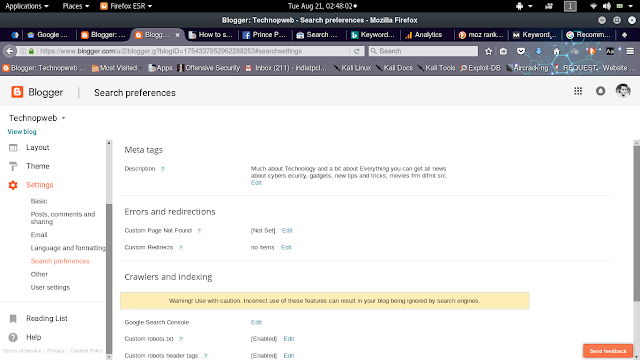Edit Google Search Console setting

tap(256, 322)
